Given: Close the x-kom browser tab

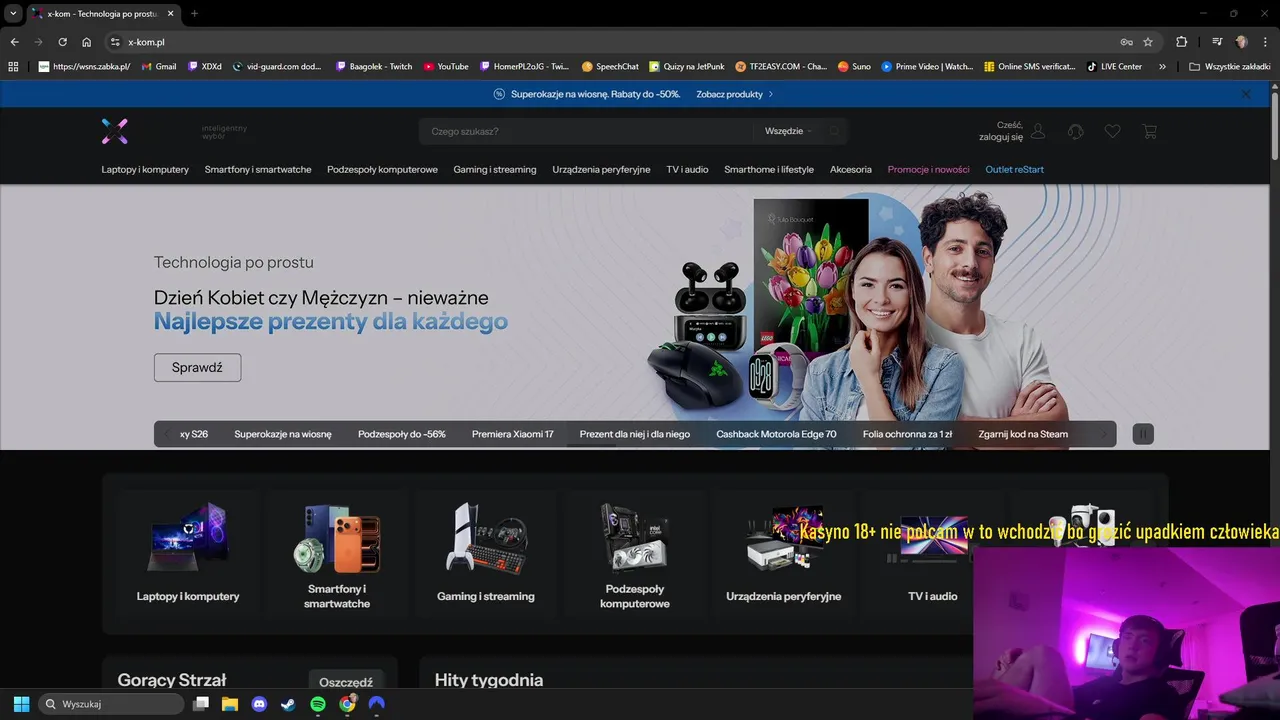Looking at the screenshot, I should point(171,14).
